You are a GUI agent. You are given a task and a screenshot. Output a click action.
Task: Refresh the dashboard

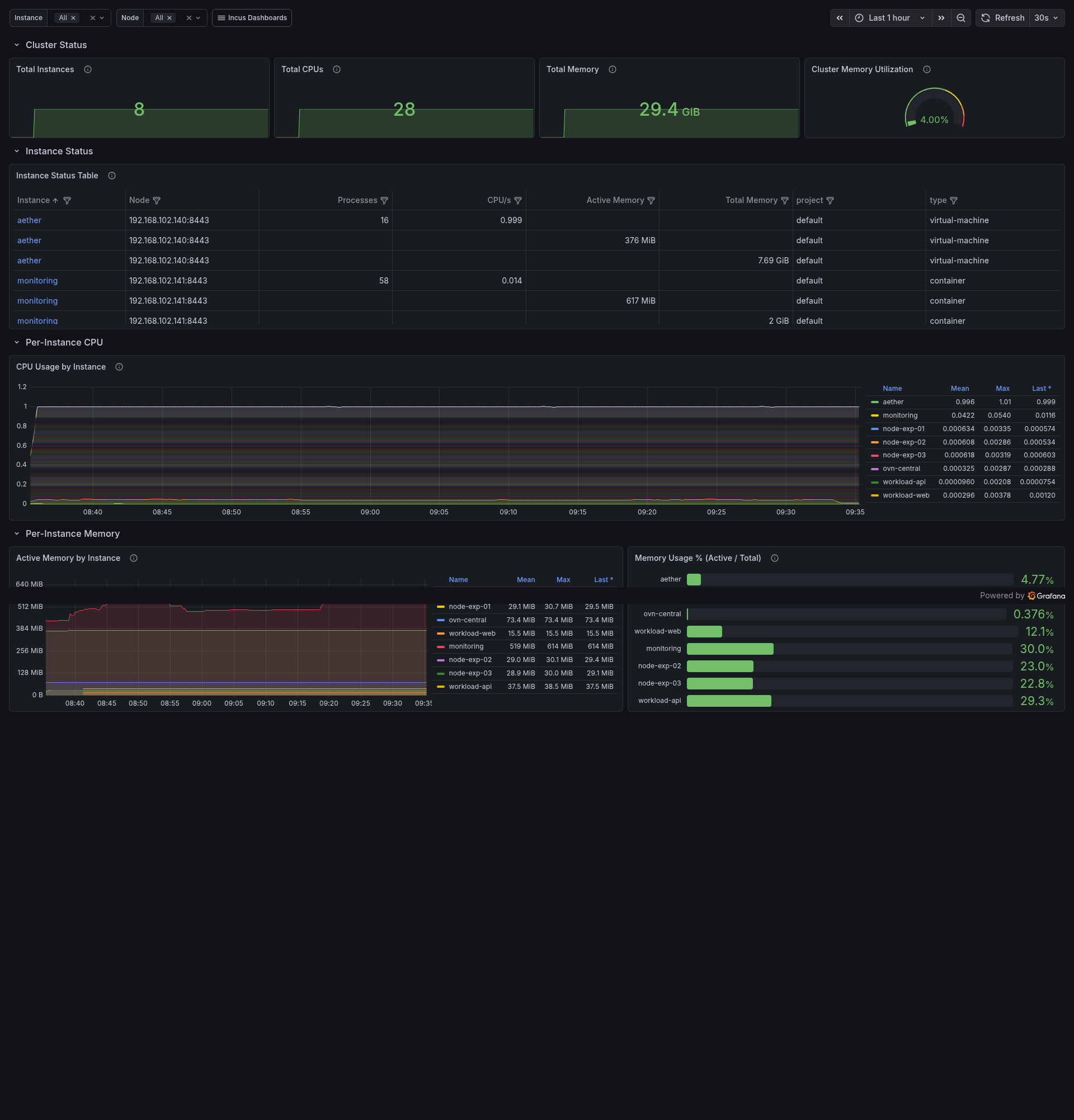[x=1003, y=18]
